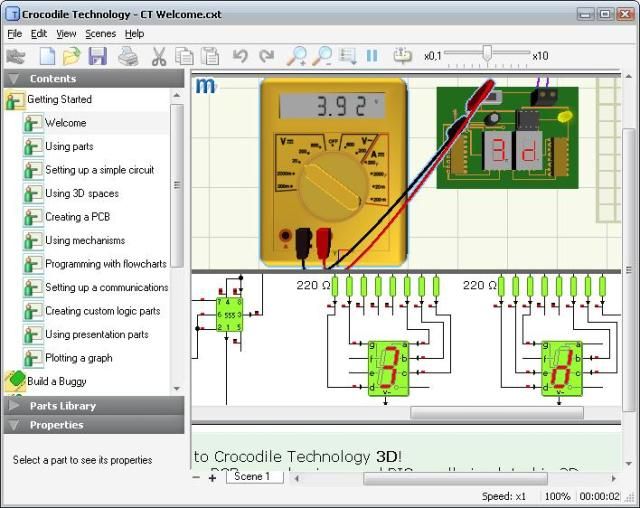The height and width of the screenshot is (508, 640).
Task: Redo the last action
Action: coord(266,55)
